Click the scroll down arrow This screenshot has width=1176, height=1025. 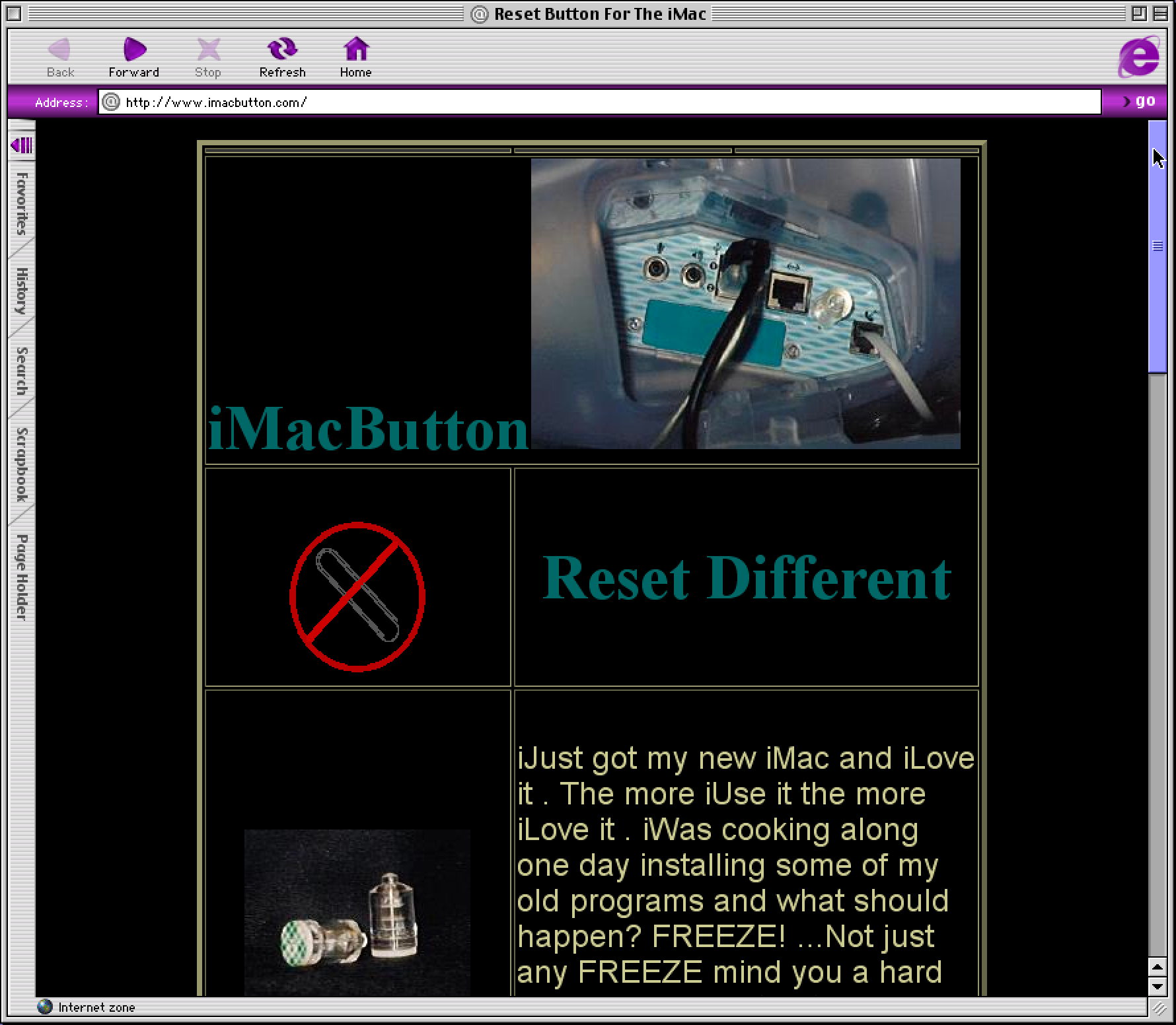[x=1158, y=987]
